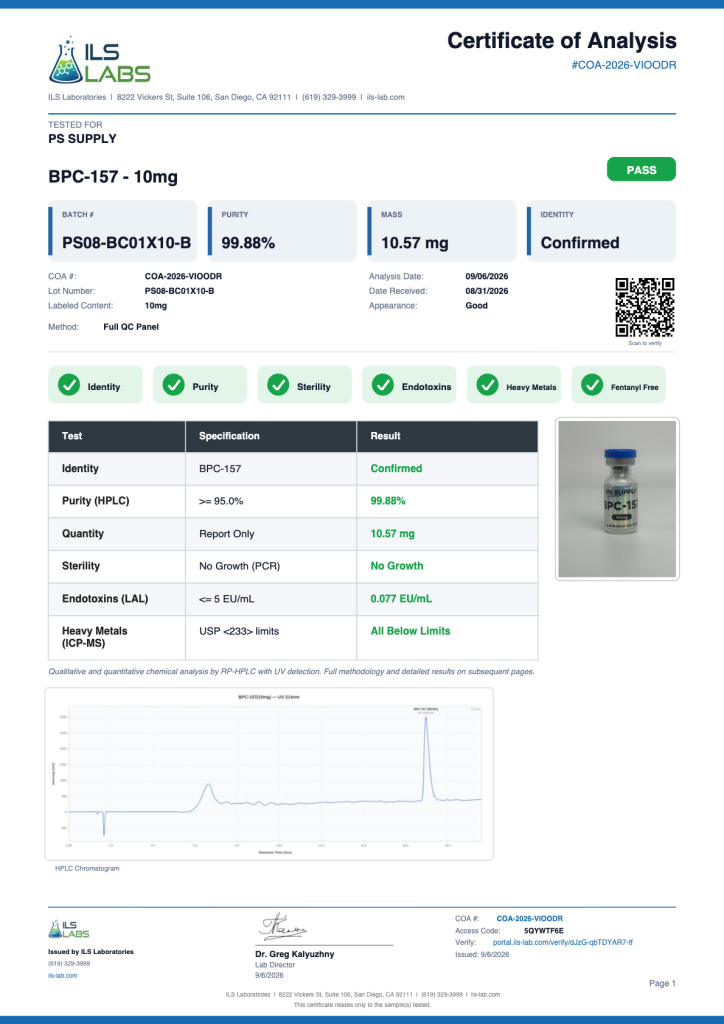Click the Date Received 08/31/2026
This screenshot has height=1024, width=724.
(487, 291)
